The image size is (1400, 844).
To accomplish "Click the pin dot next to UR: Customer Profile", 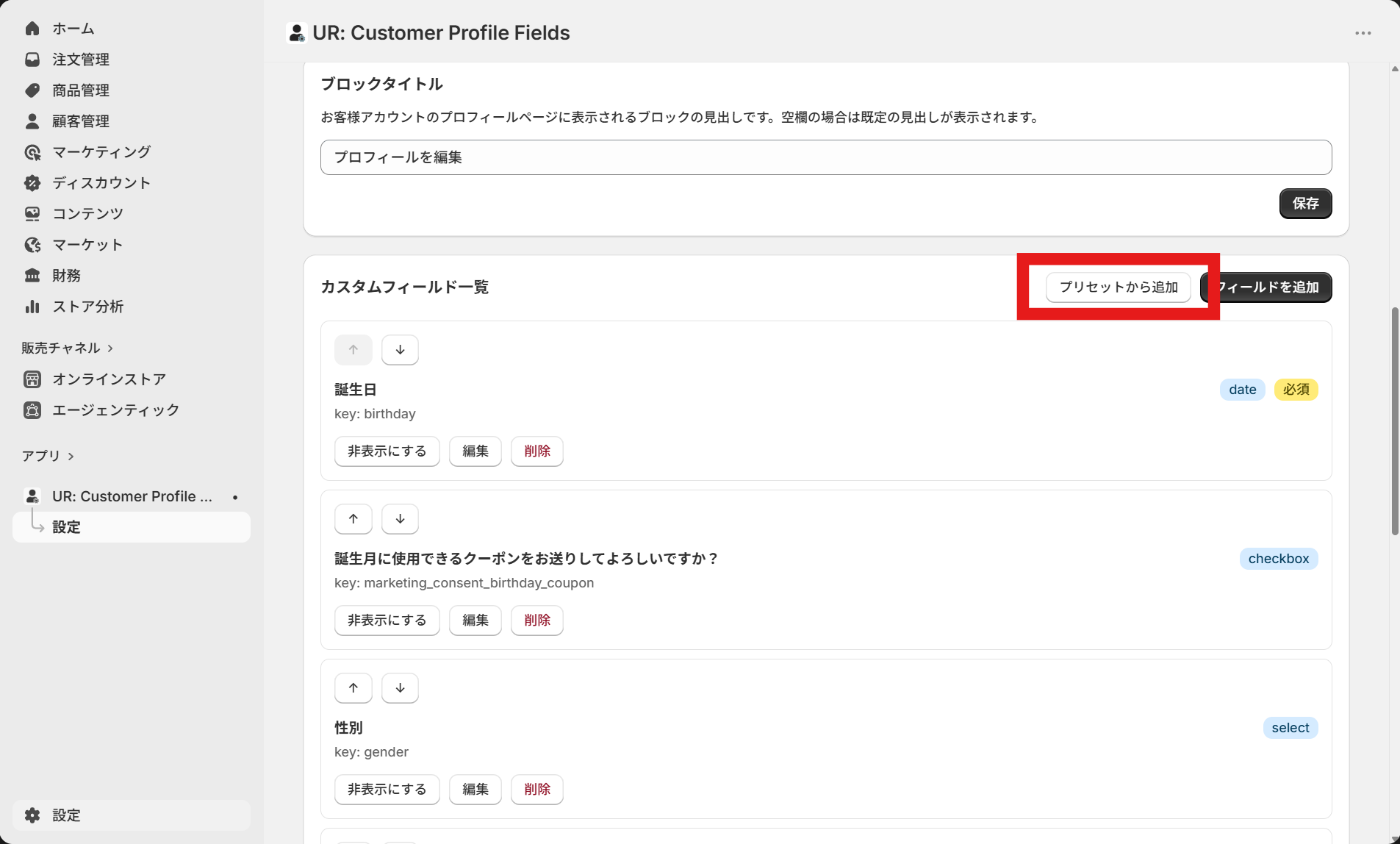I will point(235,497).
